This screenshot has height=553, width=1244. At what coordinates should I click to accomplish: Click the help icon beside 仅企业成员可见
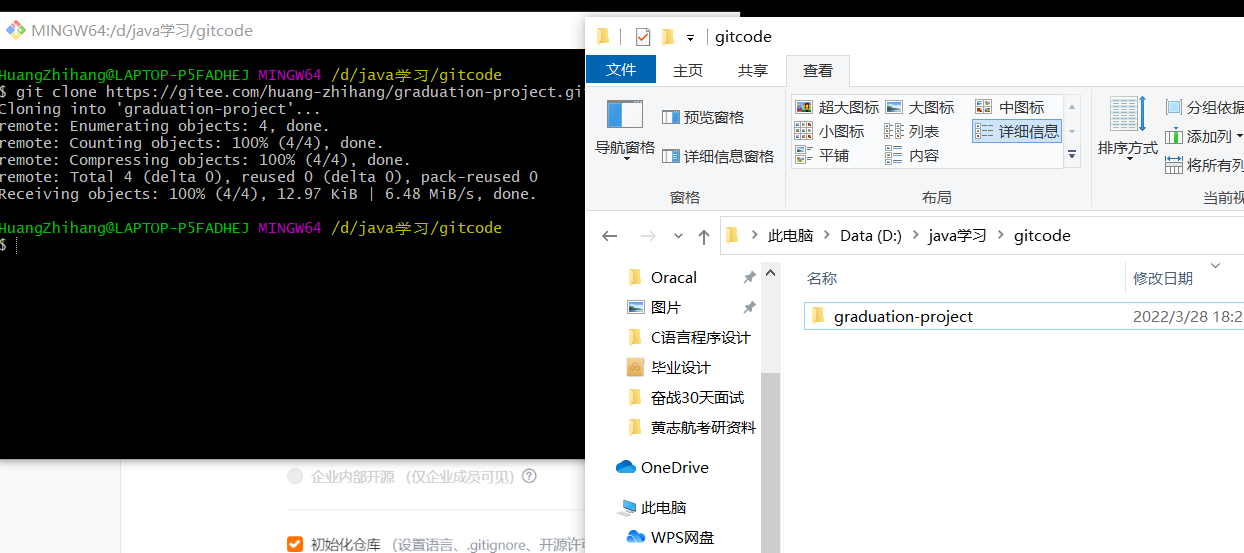point(529,477)
